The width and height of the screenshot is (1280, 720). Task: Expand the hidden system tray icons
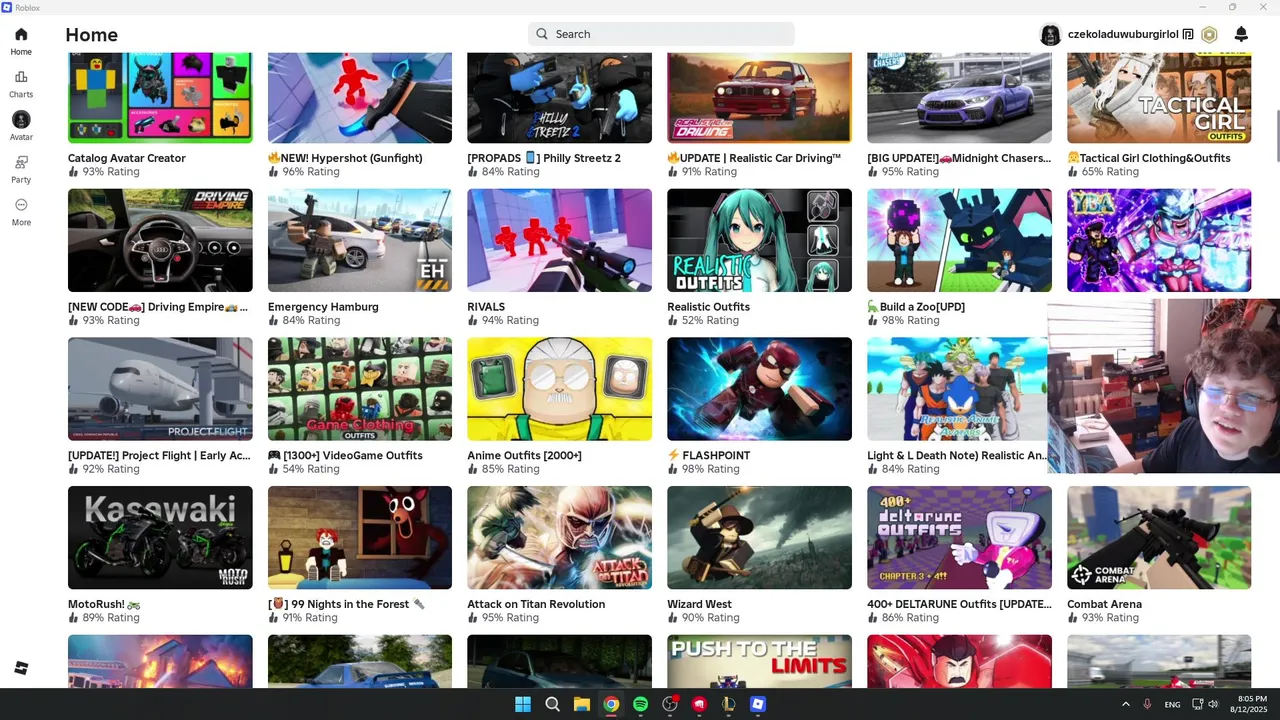pyautogui.click(x=1125, y=704)
